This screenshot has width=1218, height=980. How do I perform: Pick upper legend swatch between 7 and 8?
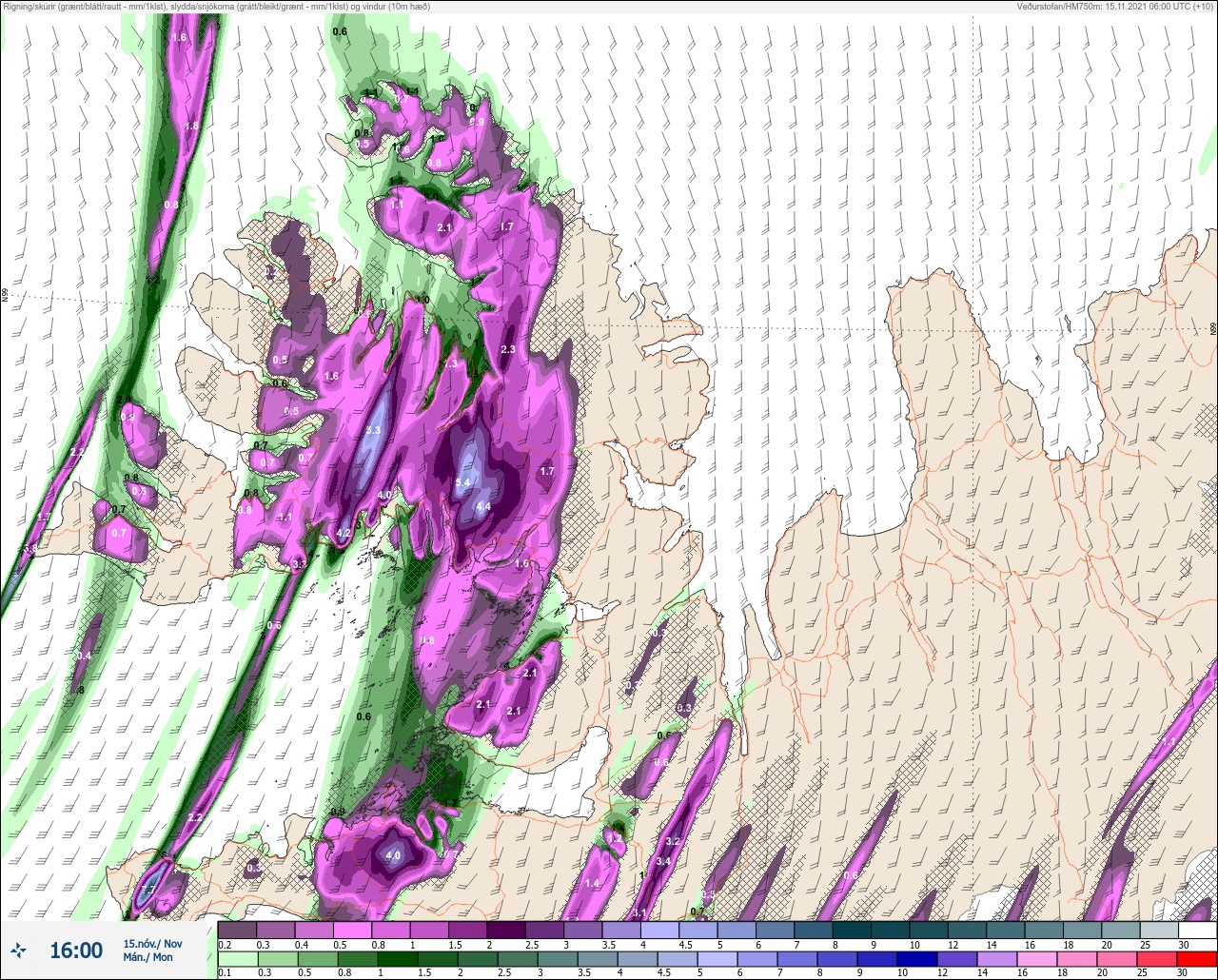click(814, 930)
